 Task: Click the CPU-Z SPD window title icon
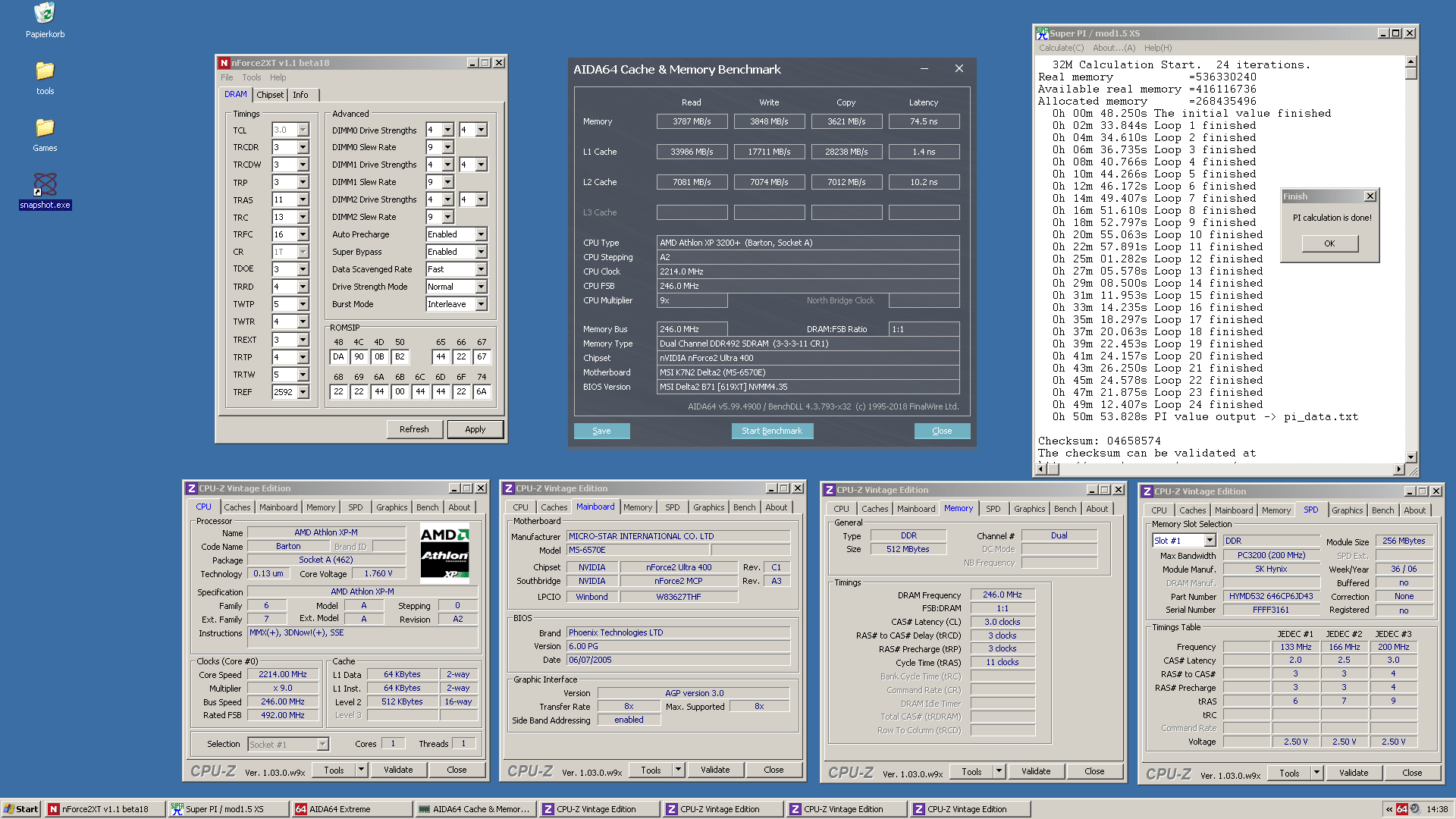pyautogui.click(x=1147, y=491)
